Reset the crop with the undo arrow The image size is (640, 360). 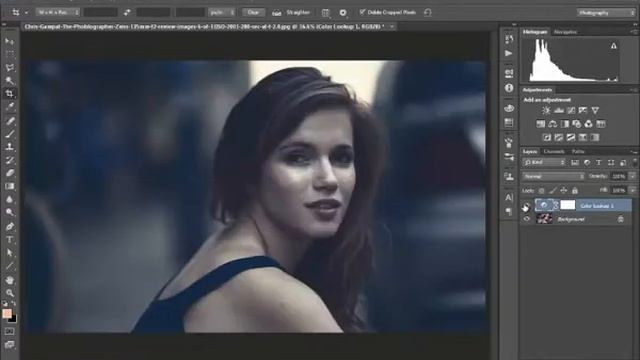427,12
